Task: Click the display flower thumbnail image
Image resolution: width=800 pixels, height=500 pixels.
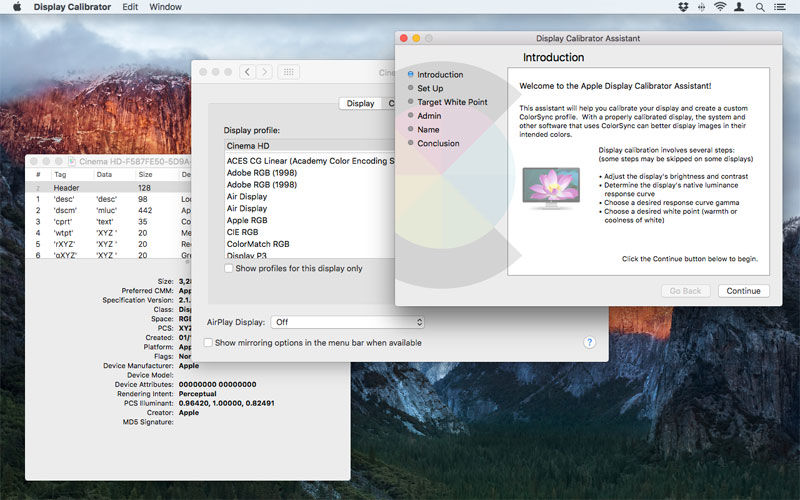Action: pyautogui.click(x=551, y=188)
